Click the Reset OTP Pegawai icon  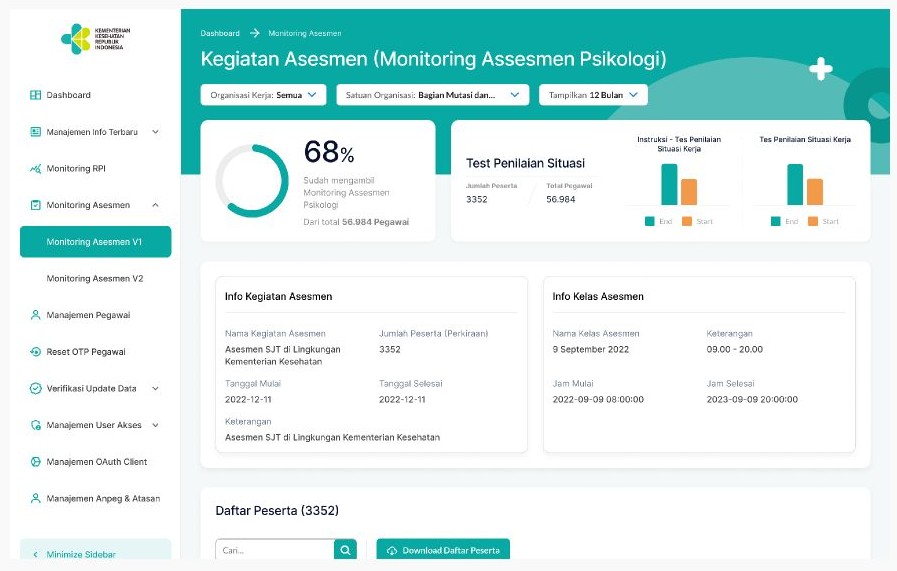[x=35, y=351]
